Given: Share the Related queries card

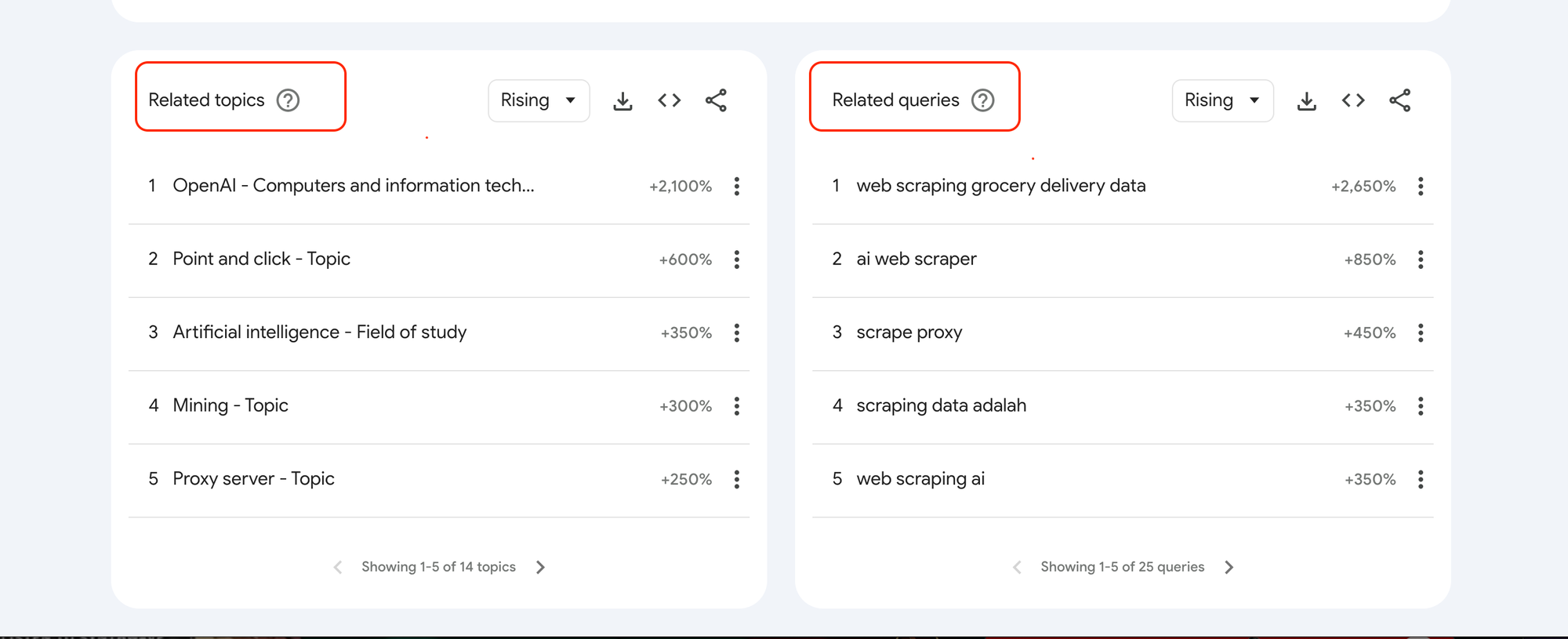Looking at the screenshot, I should (1399, 100).
